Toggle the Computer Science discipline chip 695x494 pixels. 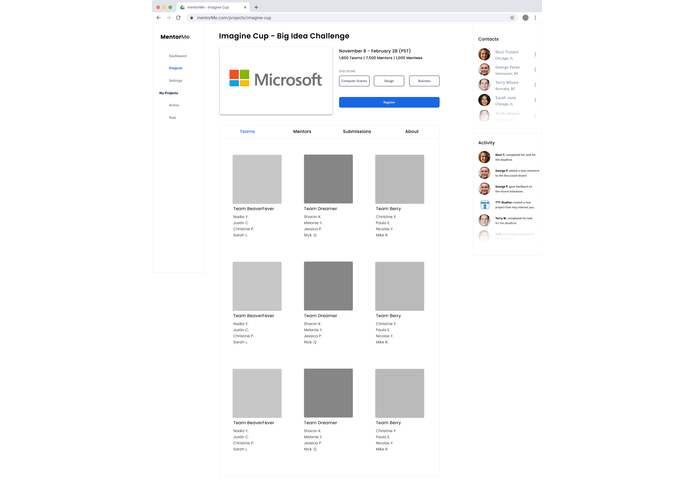[354, 81]
